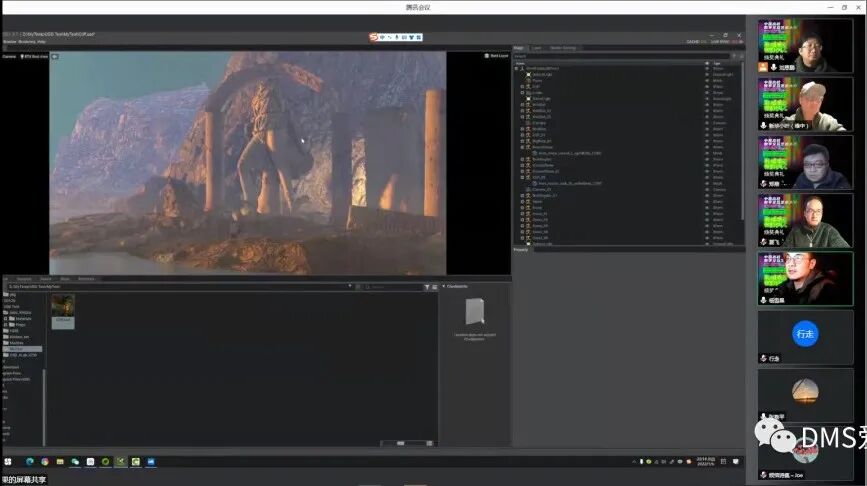Open WeChat from the taskbar
The height and width of the screenshot is (486, 867).
pos(75,462)
